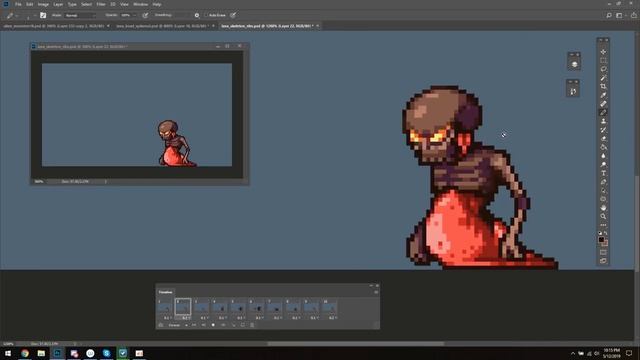Select the Blur tool
The width and height of the screenshot is (640, 360).
coord(603,156)
